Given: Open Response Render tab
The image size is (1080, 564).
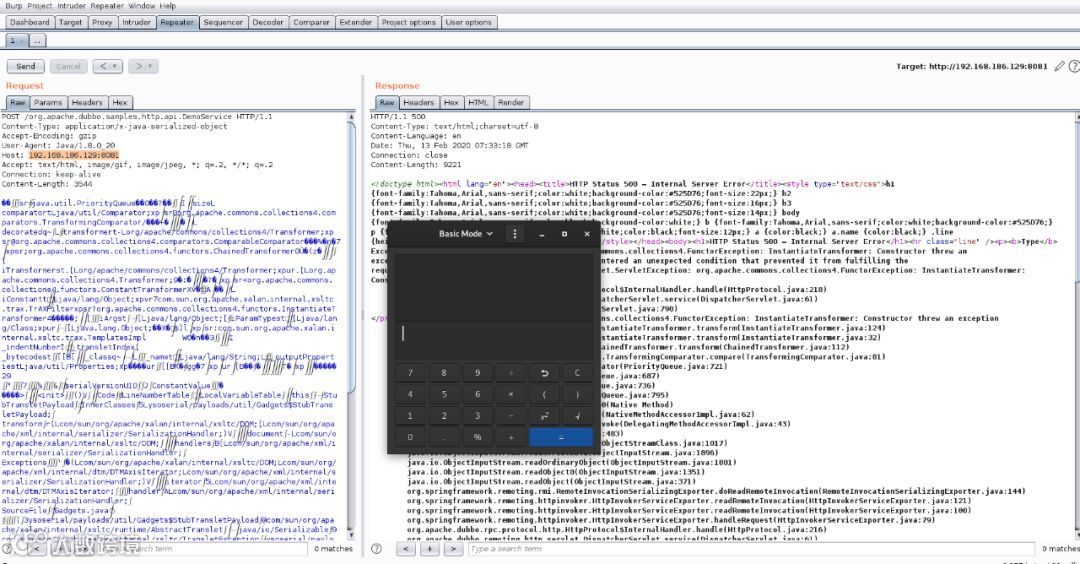Looking at the screenshot, I should 510,102.
